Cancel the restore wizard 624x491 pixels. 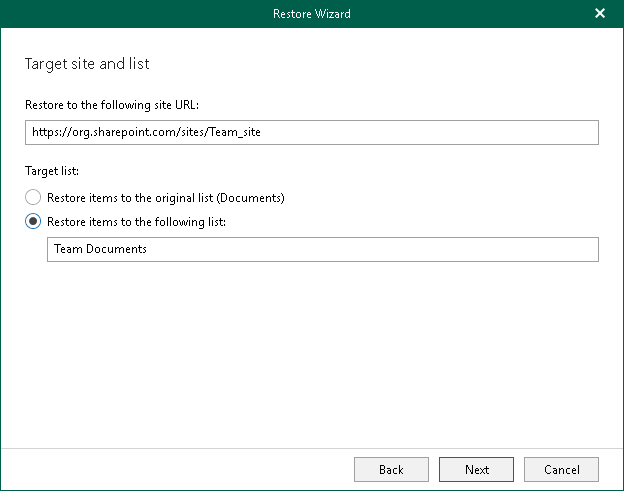tap(561, 469)
